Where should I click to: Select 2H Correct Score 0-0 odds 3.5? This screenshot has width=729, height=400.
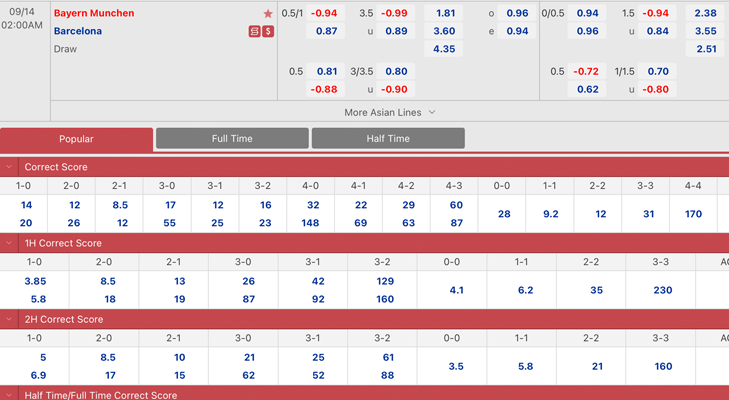pyautogui.click(x=456, y=367)
